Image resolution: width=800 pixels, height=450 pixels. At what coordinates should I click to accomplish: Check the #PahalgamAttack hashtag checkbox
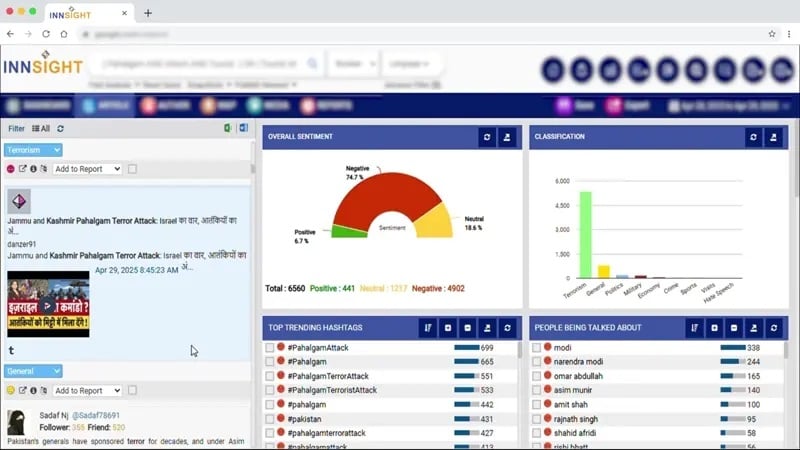[269, 347]
